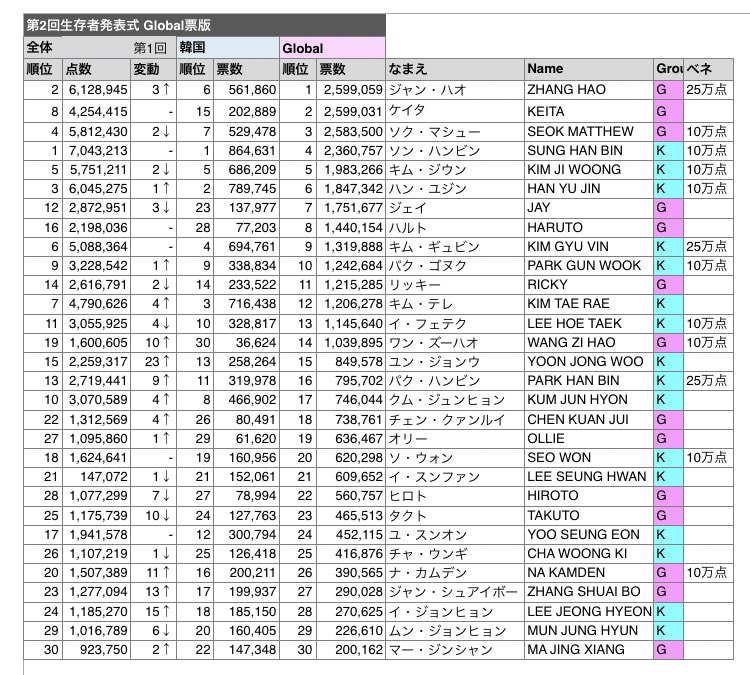
Task: Select the cell 'LEE JEONG HYEON'
Action: pyautogui.click(x=589, y=612)
